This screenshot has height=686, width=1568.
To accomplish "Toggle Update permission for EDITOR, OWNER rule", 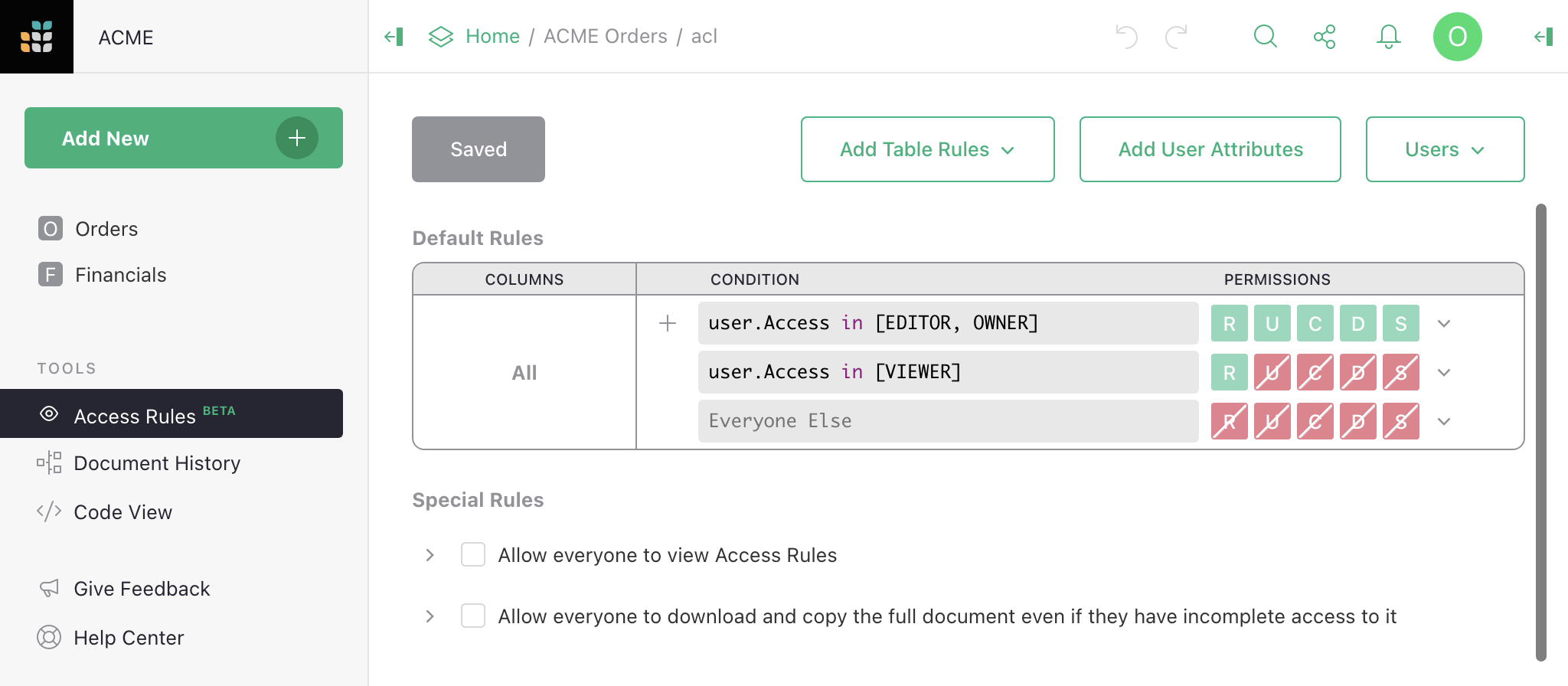I will pyautogui.click(x=1272, y=323).
